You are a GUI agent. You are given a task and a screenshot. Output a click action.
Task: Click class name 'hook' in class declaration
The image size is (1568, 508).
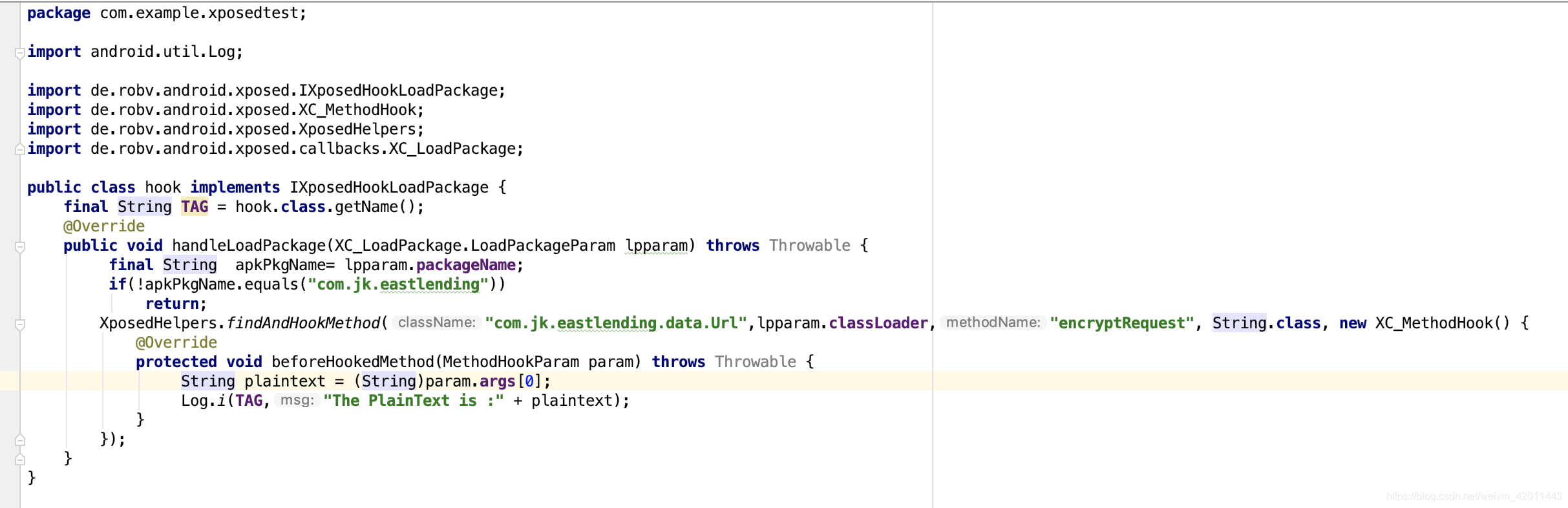point(163,187)
